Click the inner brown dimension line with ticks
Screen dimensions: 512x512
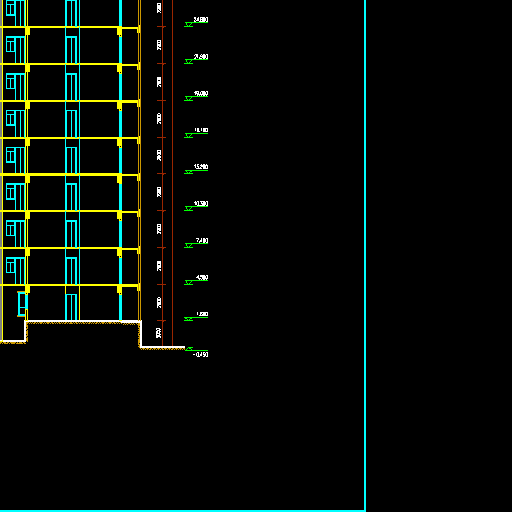click(x=162, y=173)
